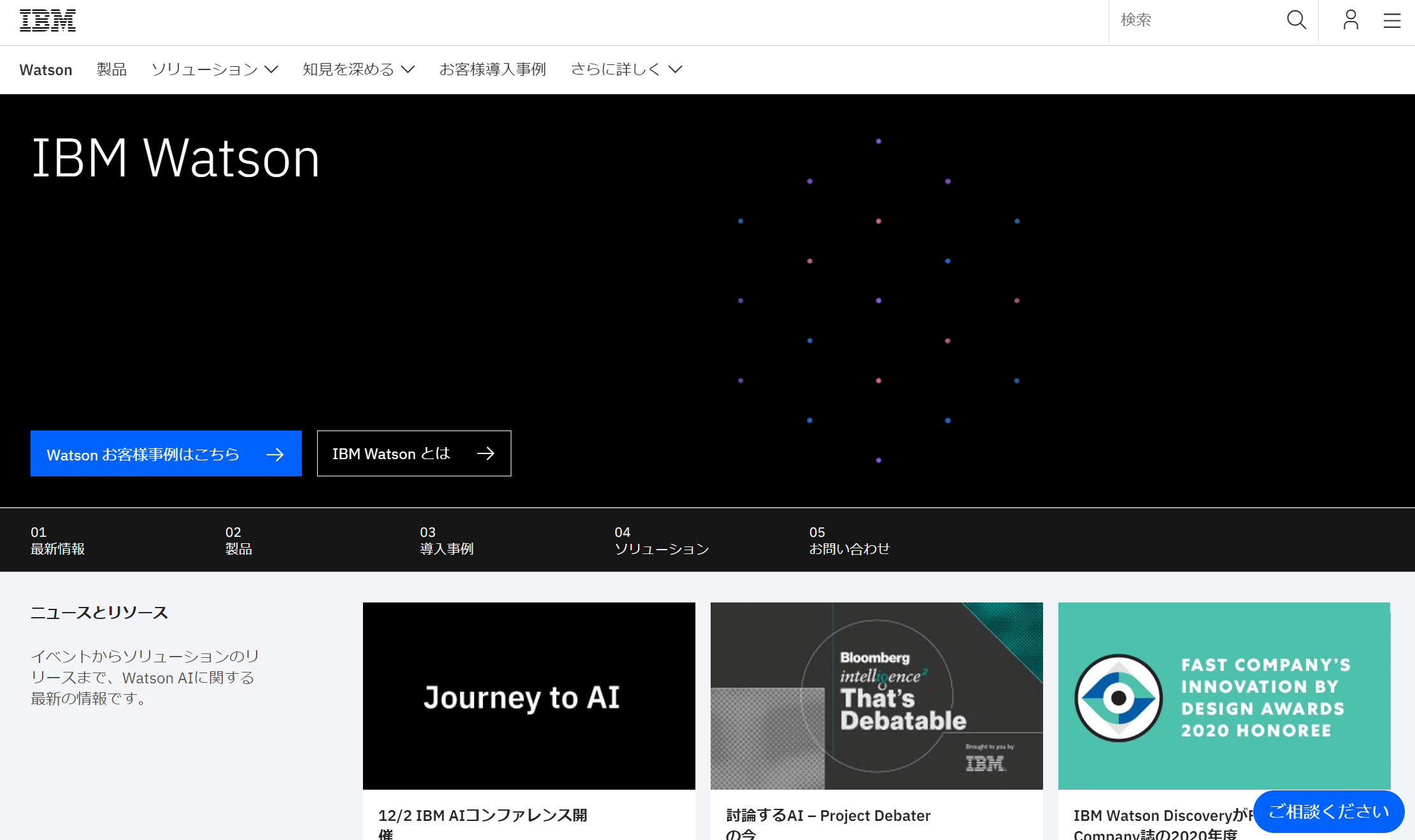1415x840 pixels.
Task: Click the IBM Watson hero title
Action: [x=176, y=158]
